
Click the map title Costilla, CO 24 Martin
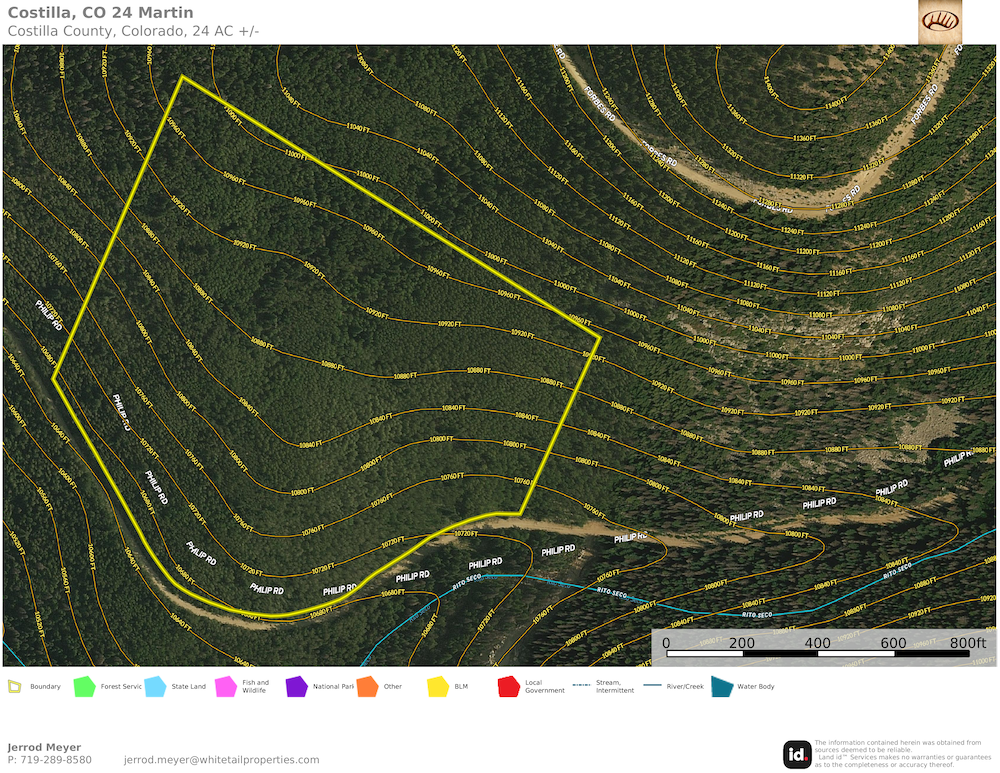tap(100, 13)
